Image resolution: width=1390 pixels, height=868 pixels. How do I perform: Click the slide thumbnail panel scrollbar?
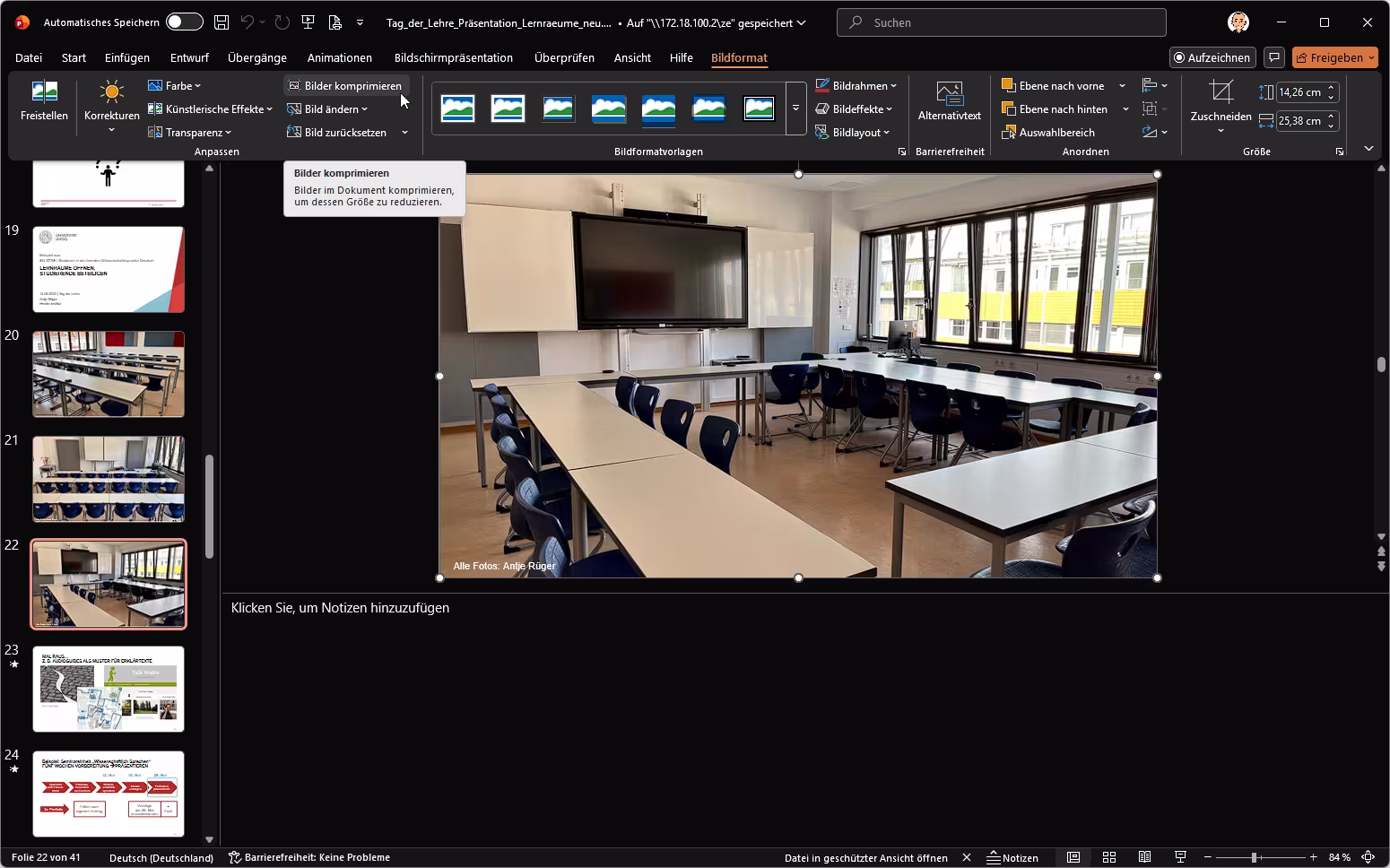click(x=209, y=507)
